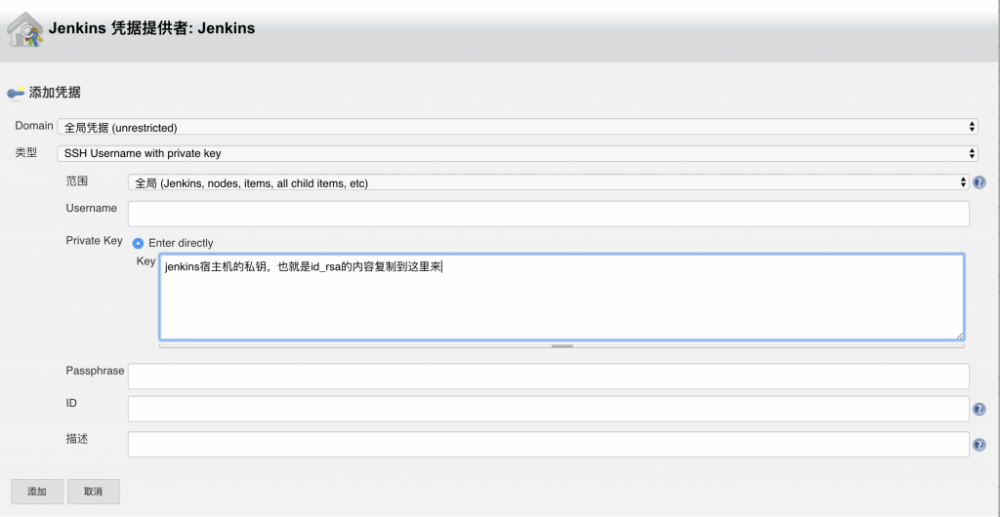Screen dimensions: 1000x517
Task: Open the 类型 dropdown SSH Username with private key
Action: coord(517,153)
